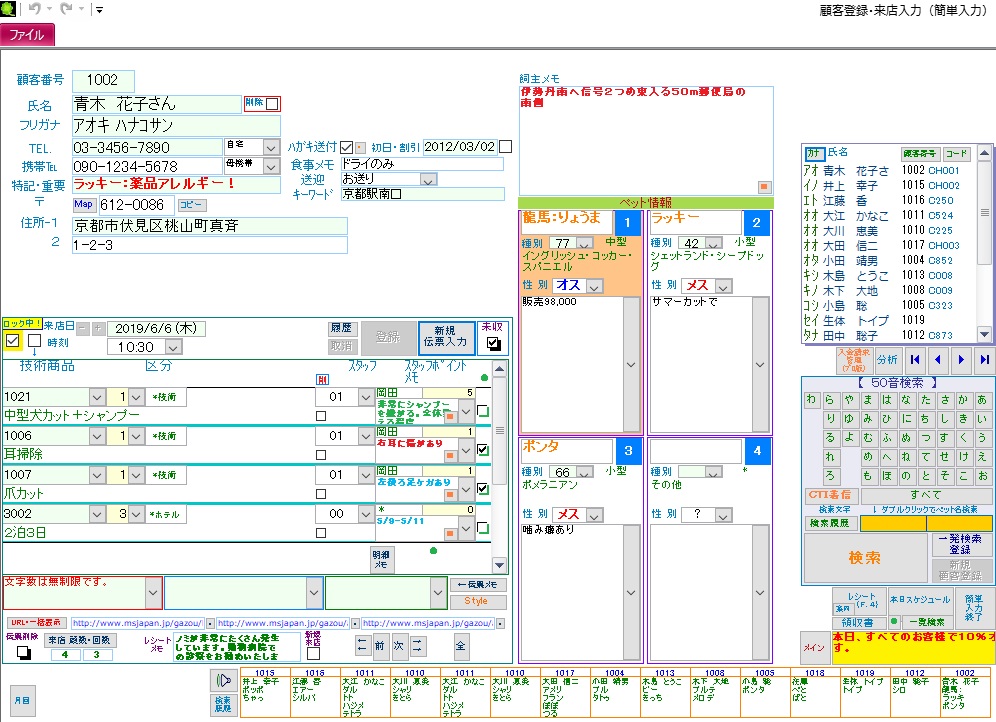The height and width of the screenshot is (722, 996).
Task: Jump to the last slip with right arrows icon
Action: pyautogui.click(x=417, y=646)
